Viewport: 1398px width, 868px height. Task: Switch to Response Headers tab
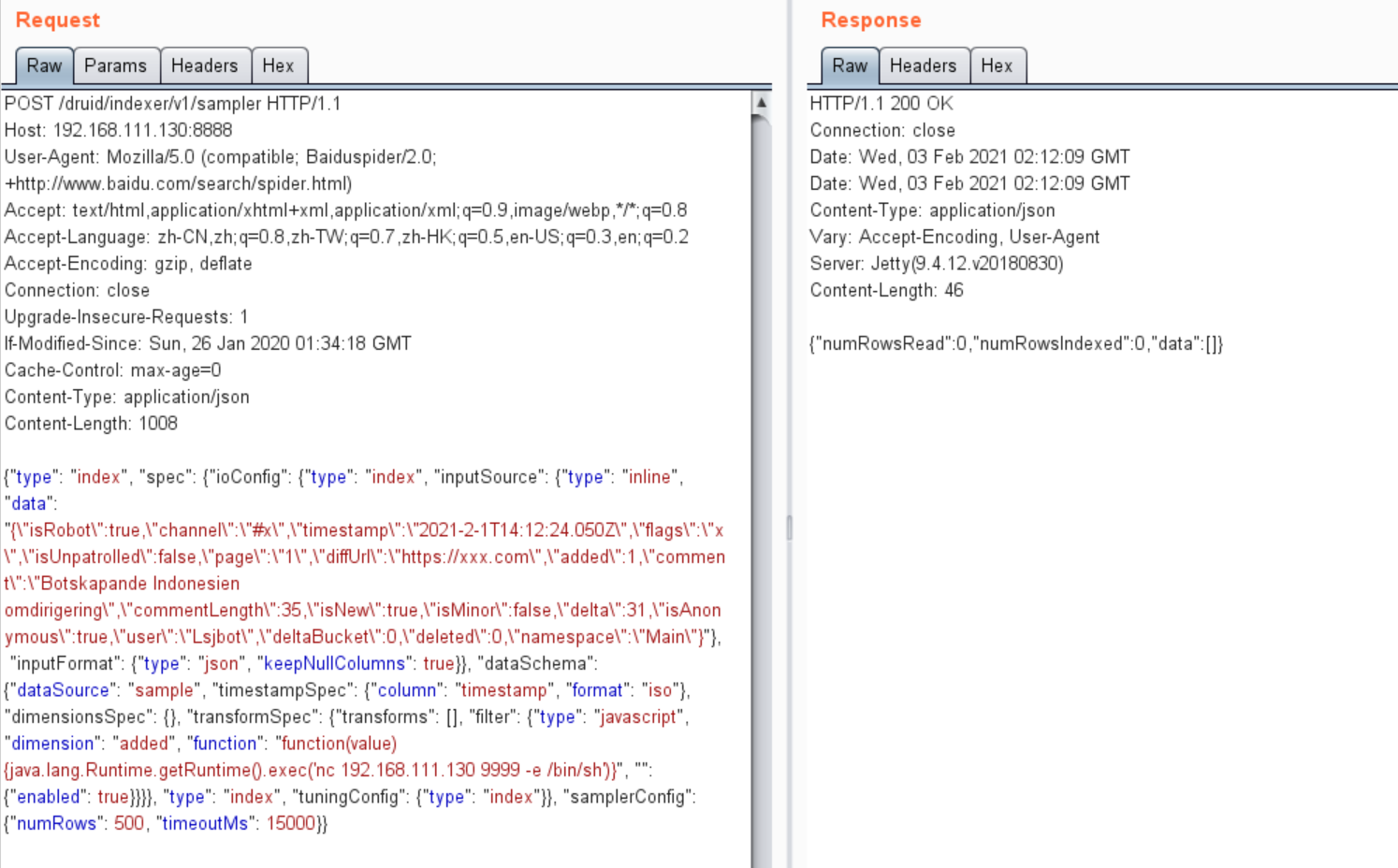(x=924, y=65)
